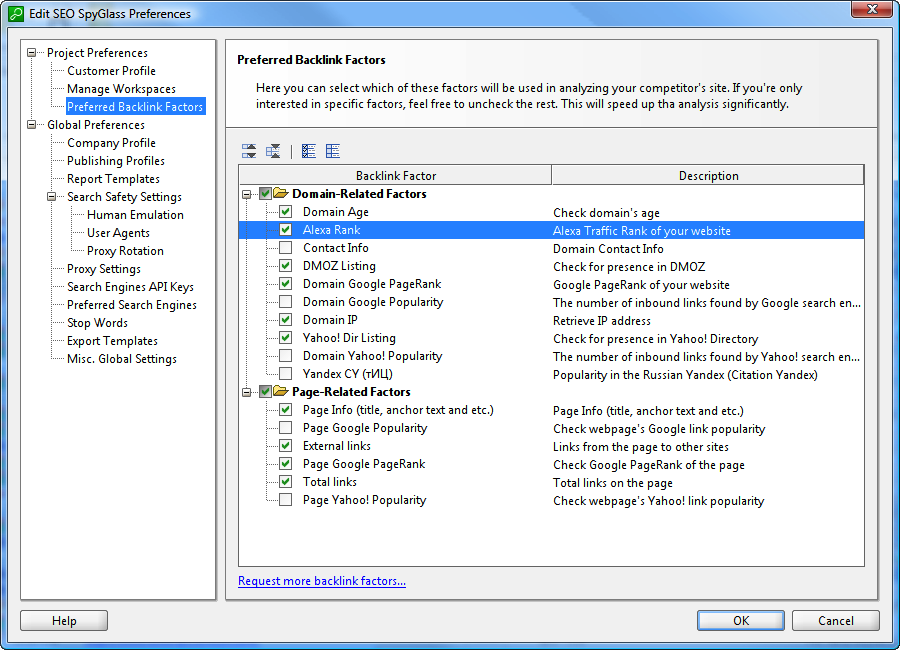Open Stop Words settings
The image size is (900, 650).
click(98, 322)
